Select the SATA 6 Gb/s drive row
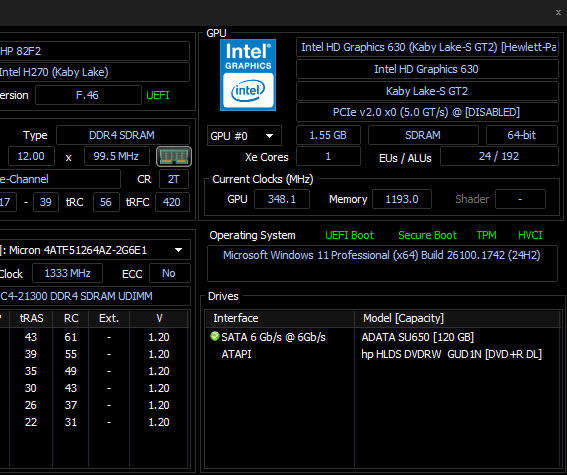Image resolution: width=567 pixels, height=475 pixels. (383, 337)
